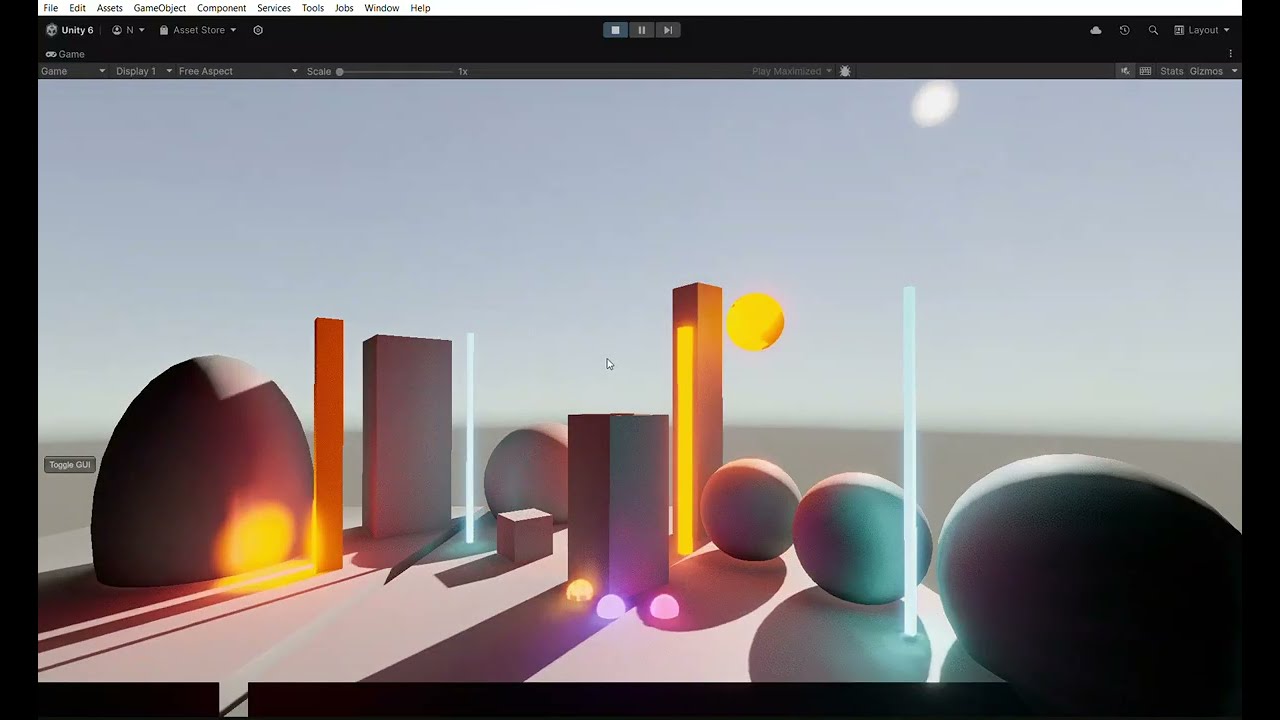Open the Asset Store dropdown
This screenshot has width=1280, height=720.
198,30
